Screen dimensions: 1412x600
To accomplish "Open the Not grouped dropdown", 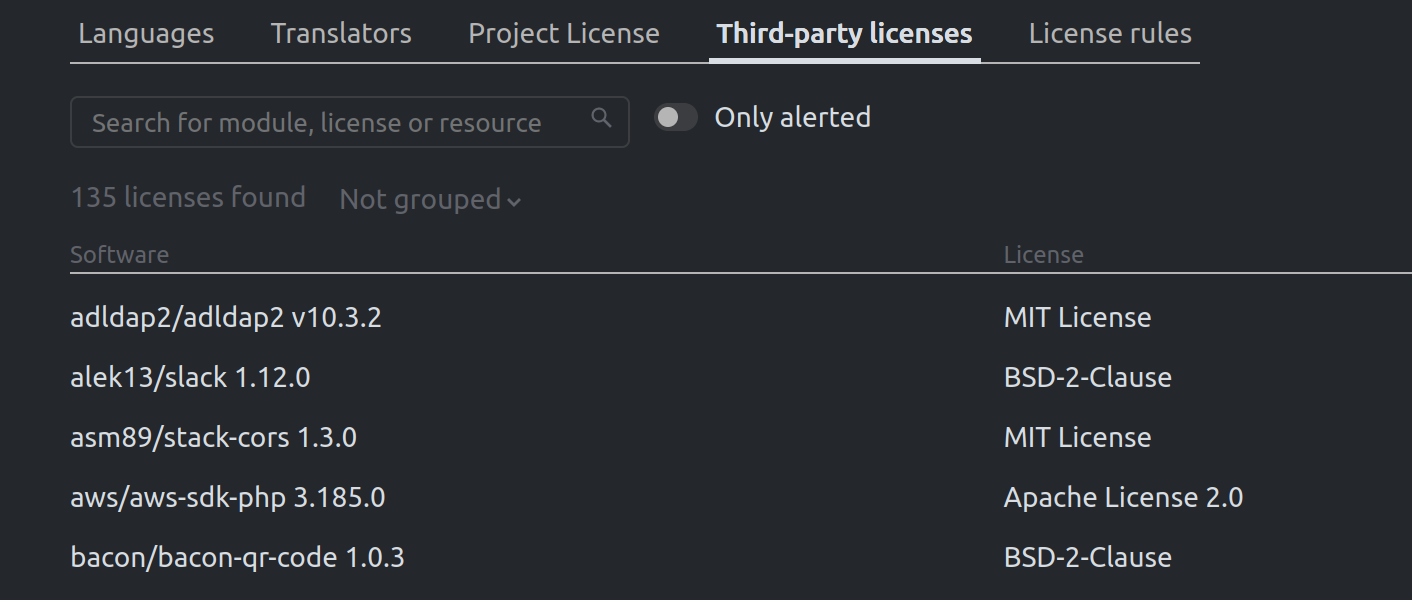I will (430, 200).
